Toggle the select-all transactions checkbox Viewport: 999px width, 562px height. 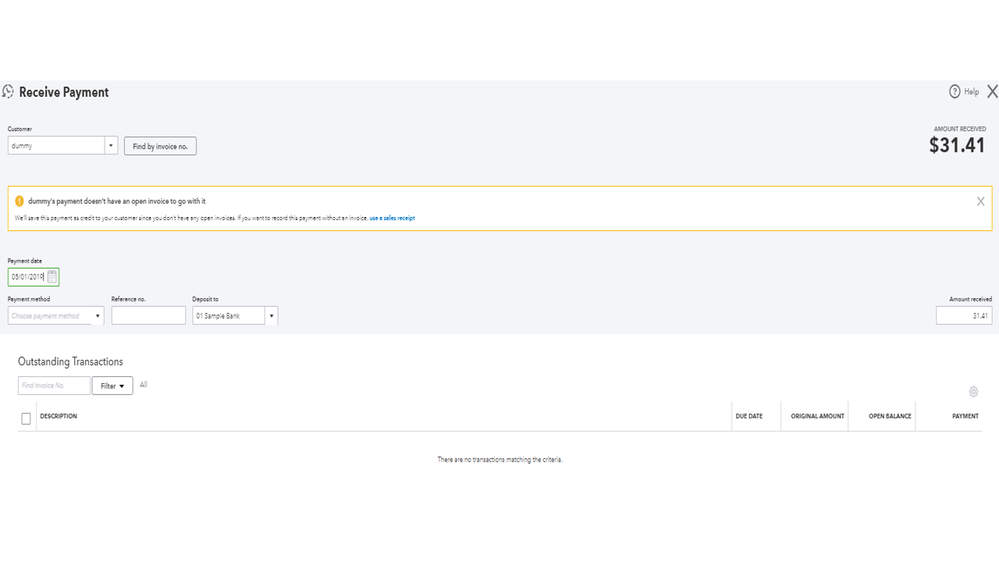[26, 418]
